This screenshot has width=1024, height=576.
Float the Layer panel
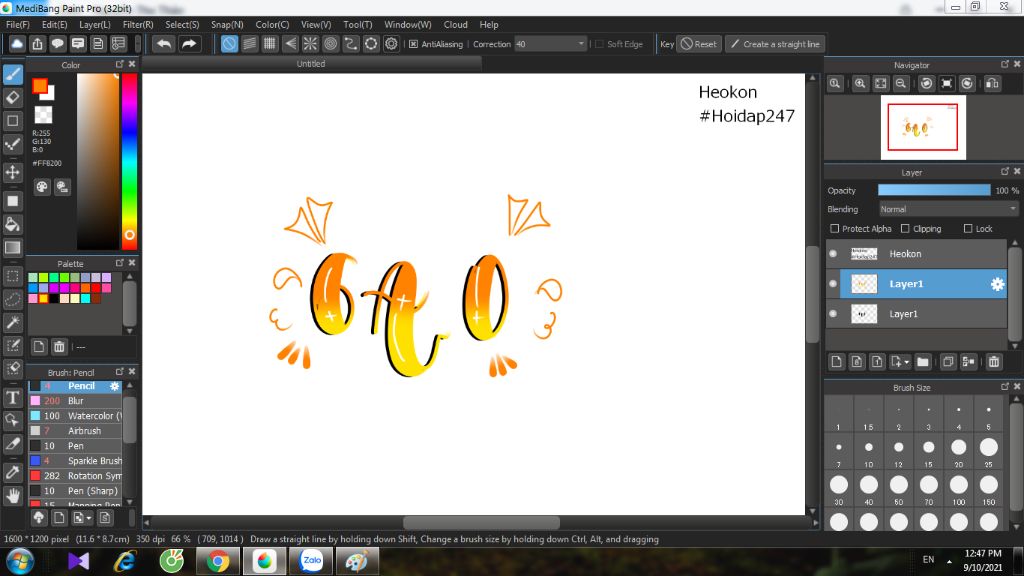pyautogui.click(x=1004, y=171)
